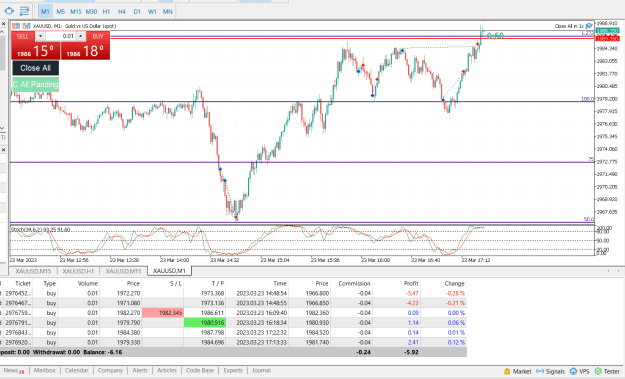
Task: Click the one-click trading panel icon
Action: click(16, 26)
